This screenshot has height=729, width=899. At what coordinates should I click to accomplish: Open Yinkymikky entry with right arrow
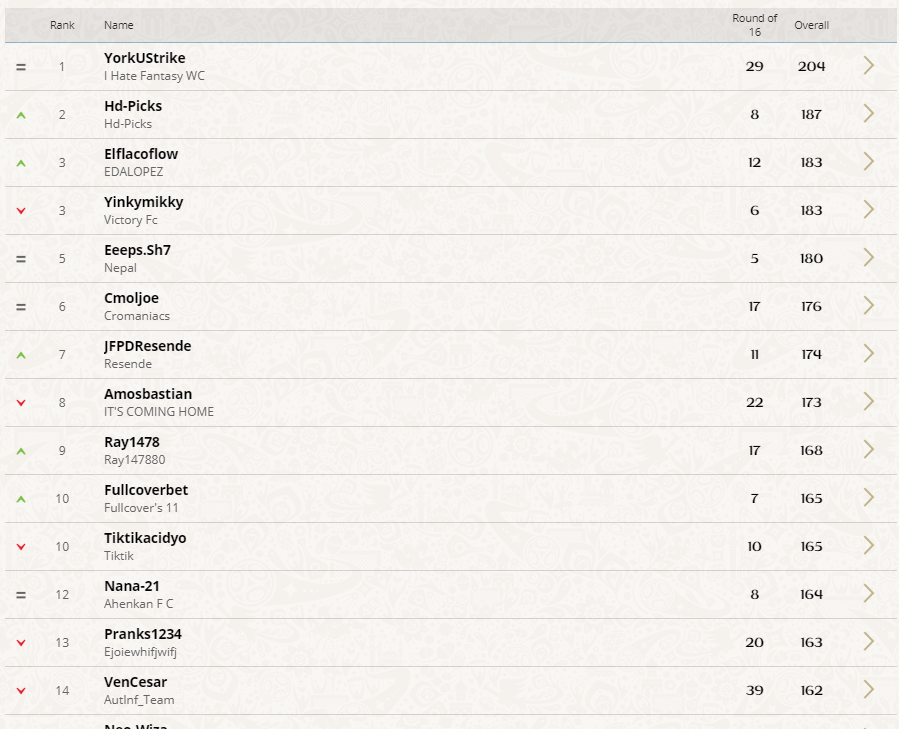tap(869, 210)
